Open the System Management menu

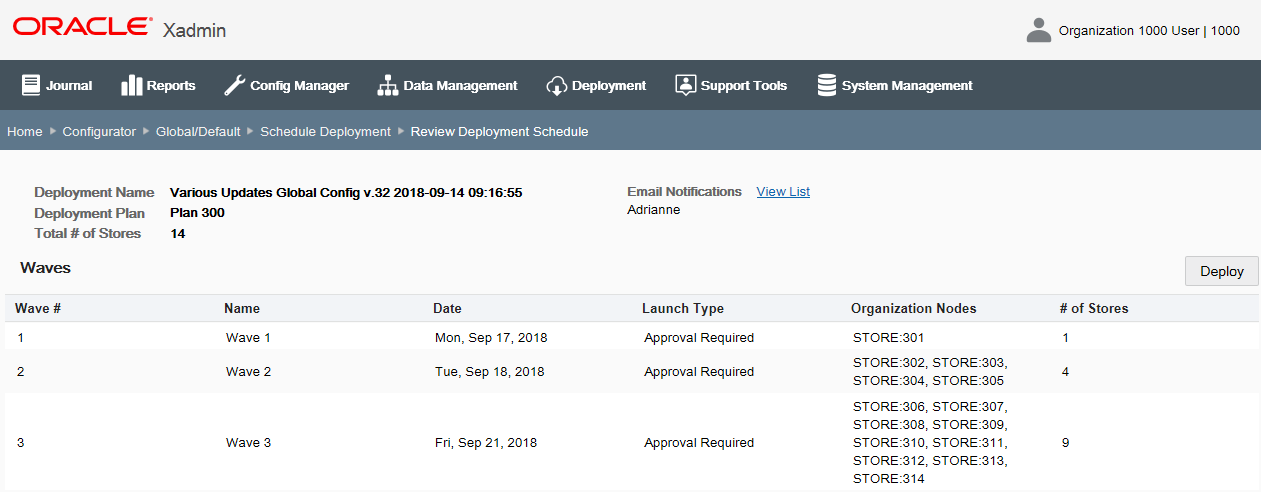(895, 85)
